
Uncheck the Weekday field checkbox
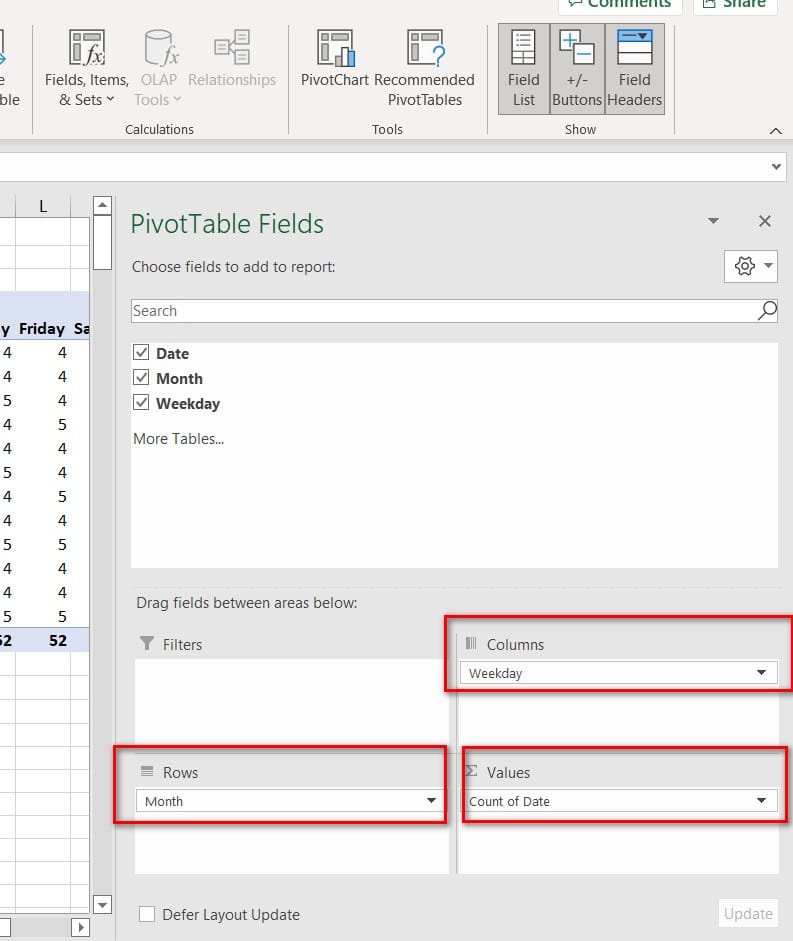141,402
